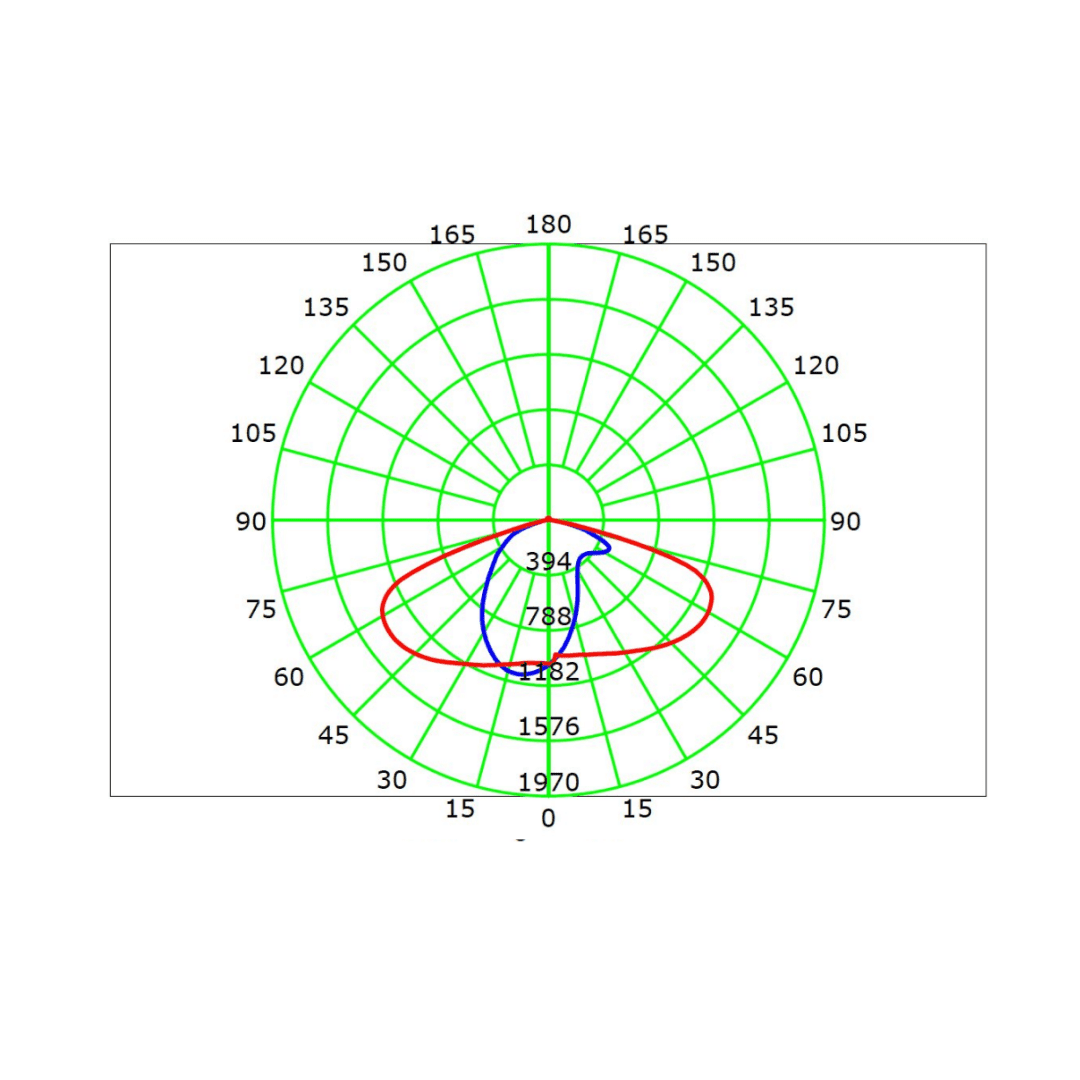Select the 788 radial scale label

548,616
